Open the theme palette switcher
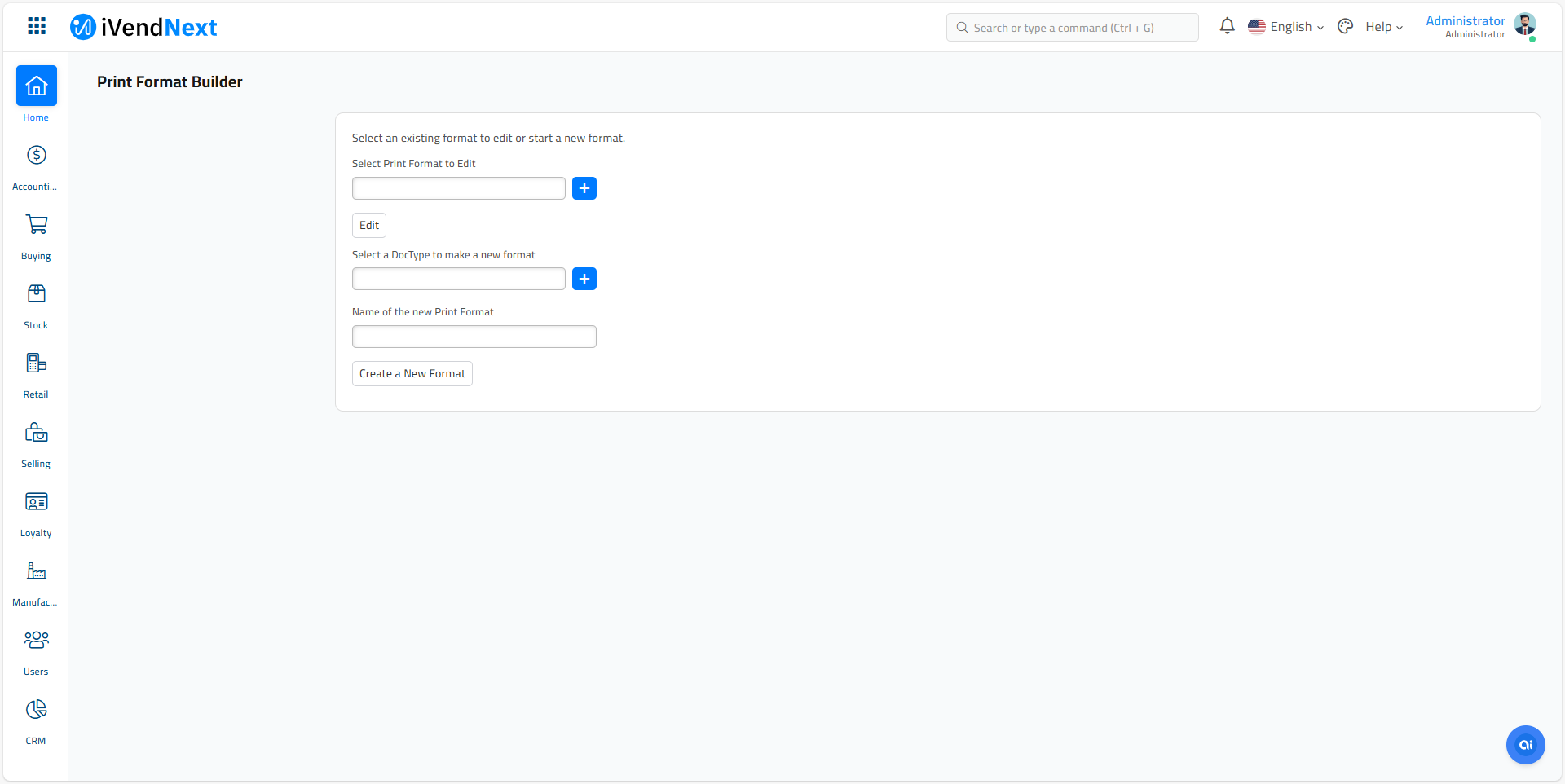Screen dimensions: 1565x784 click(1345, 26)
